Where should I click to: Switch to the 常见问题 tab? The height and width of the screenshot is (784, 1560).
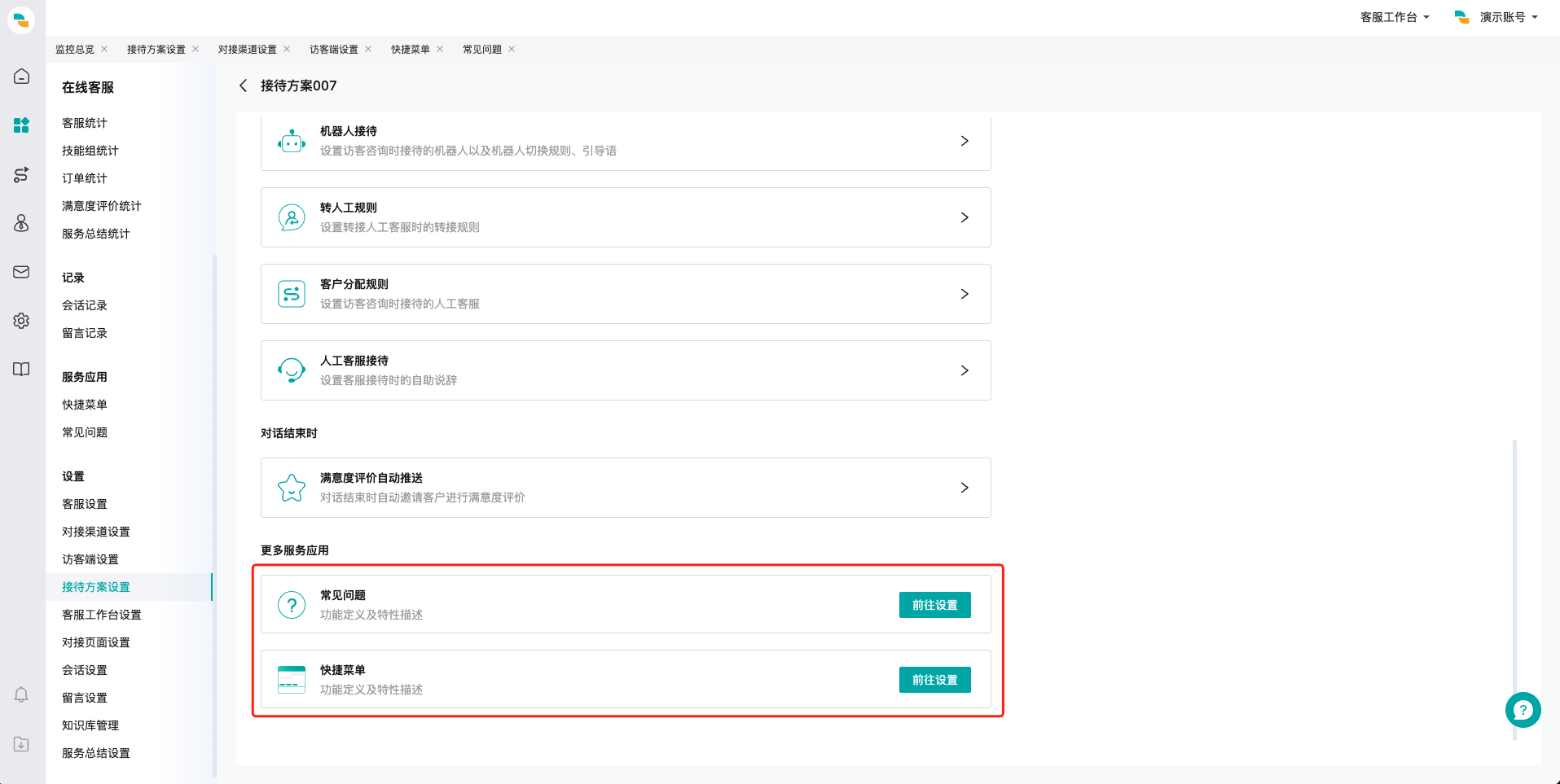click(x=482, y=49)
